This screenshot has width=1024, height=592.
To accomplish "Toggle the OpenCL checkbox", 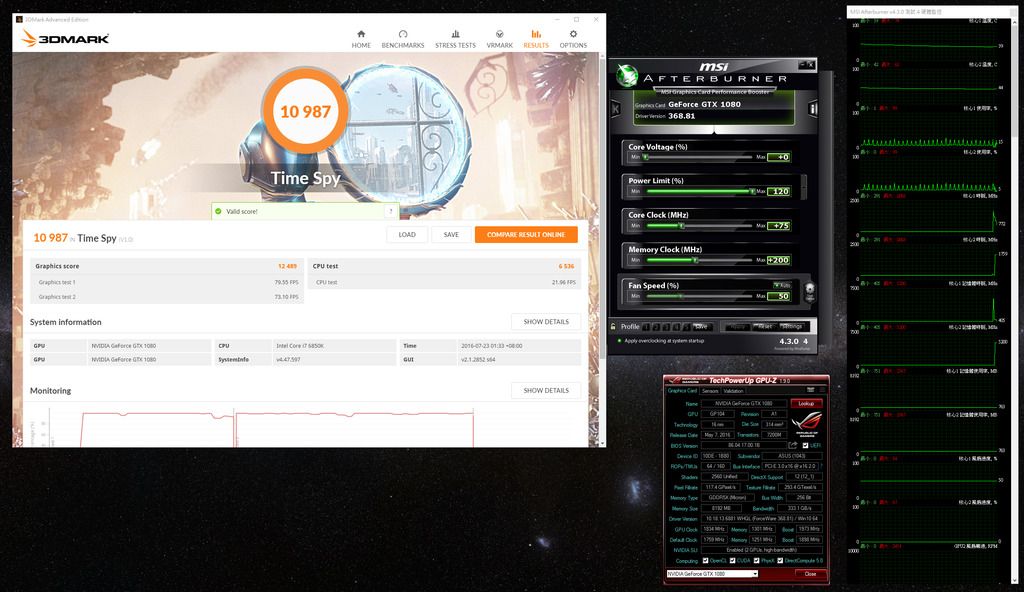I will pos(705,561).
